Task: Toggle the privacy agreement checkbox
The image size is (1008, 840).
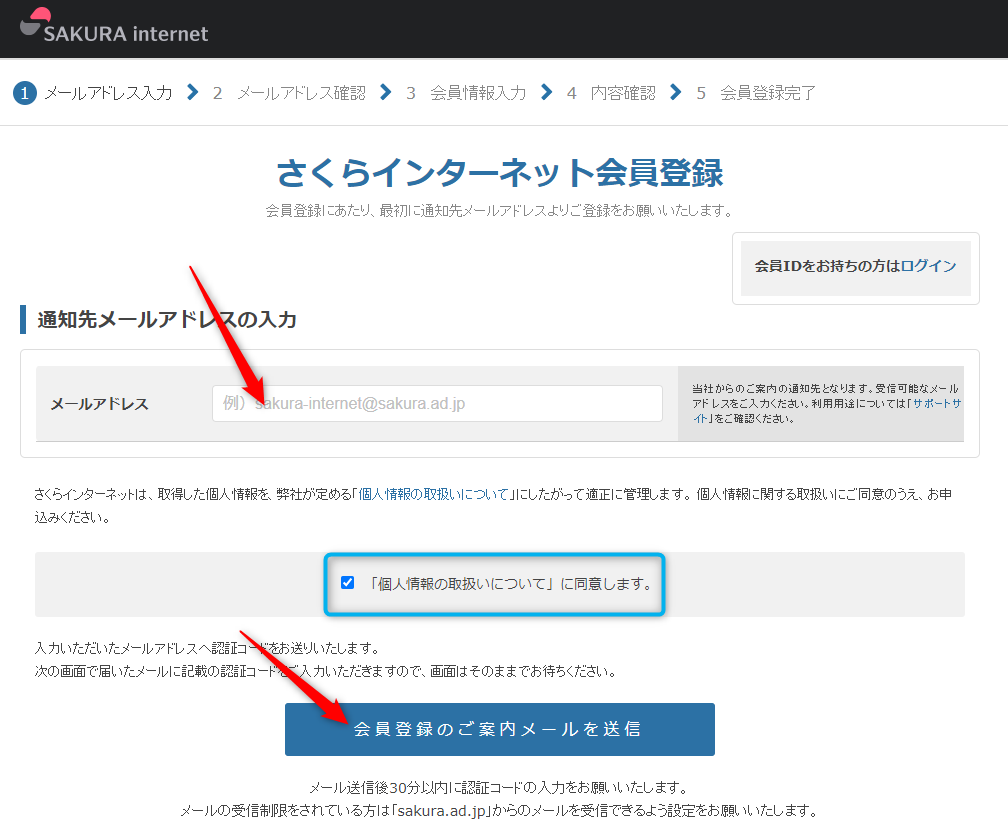Action: [347, 583]
